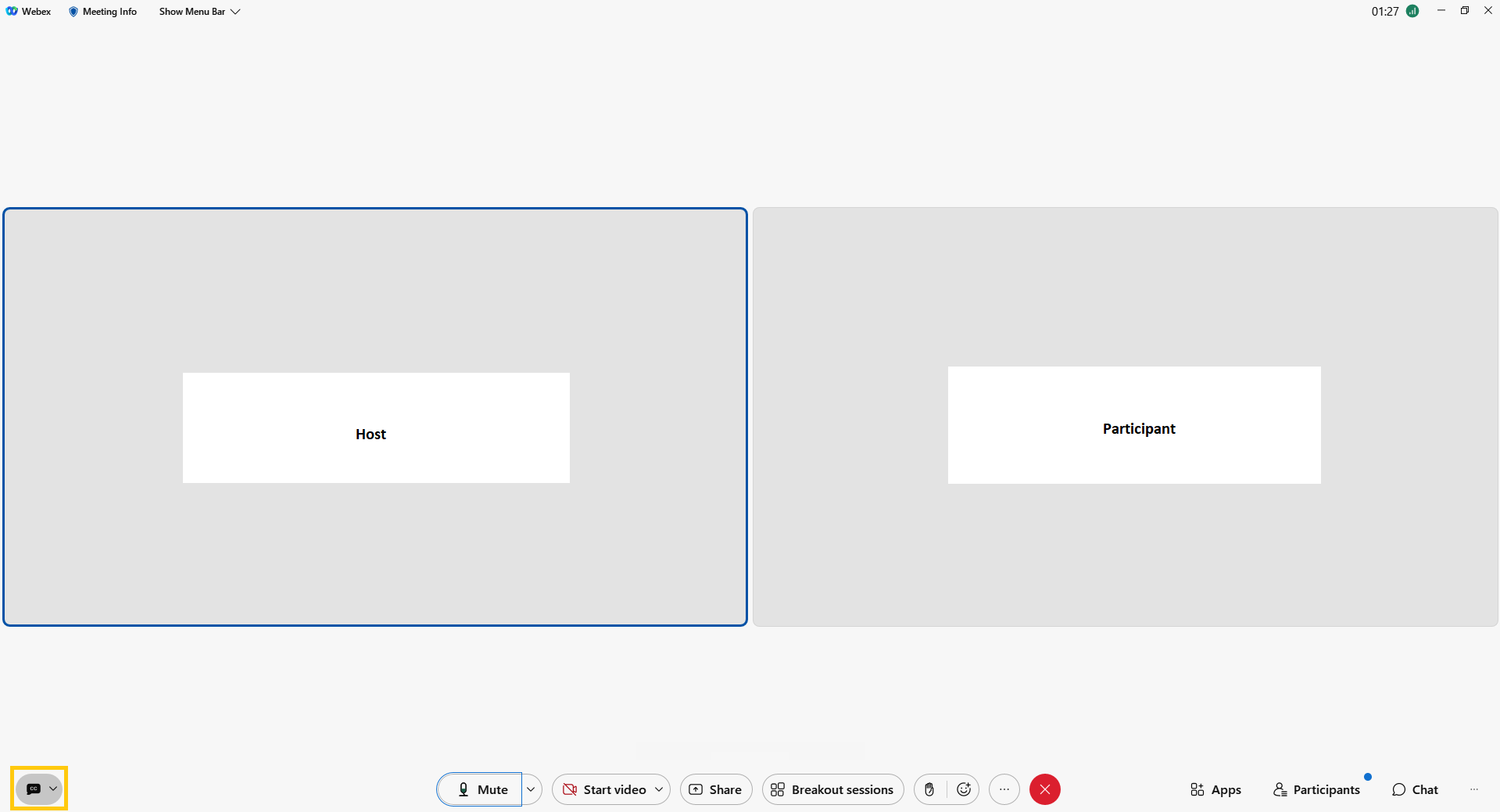The image size is (1500, 812).
Task: Mute the microphone
Action: click(481, 789)
